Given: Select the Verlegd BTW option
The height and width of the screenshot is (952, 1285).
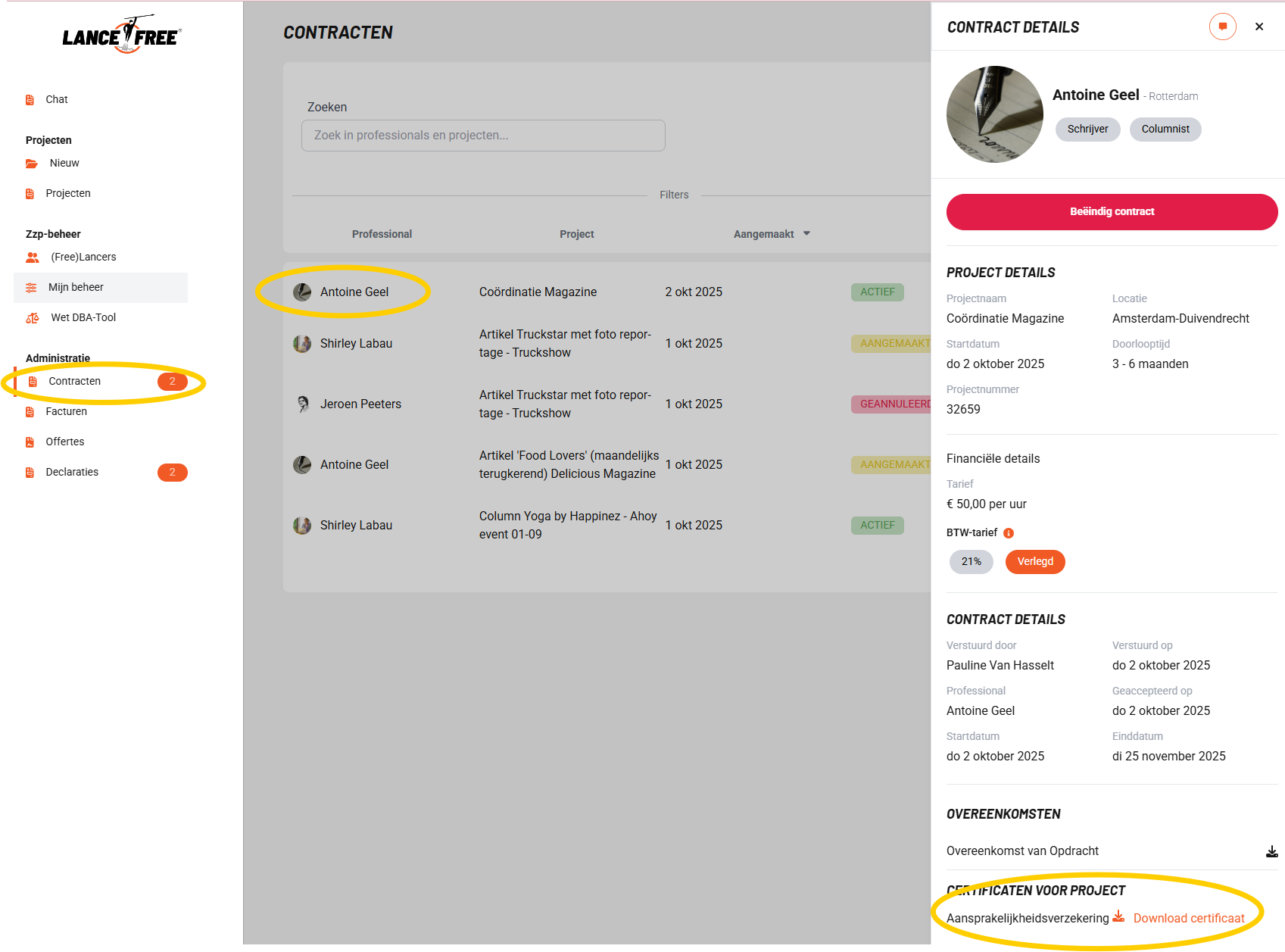Looking at the screenshot, I should tap(1034, 562).
